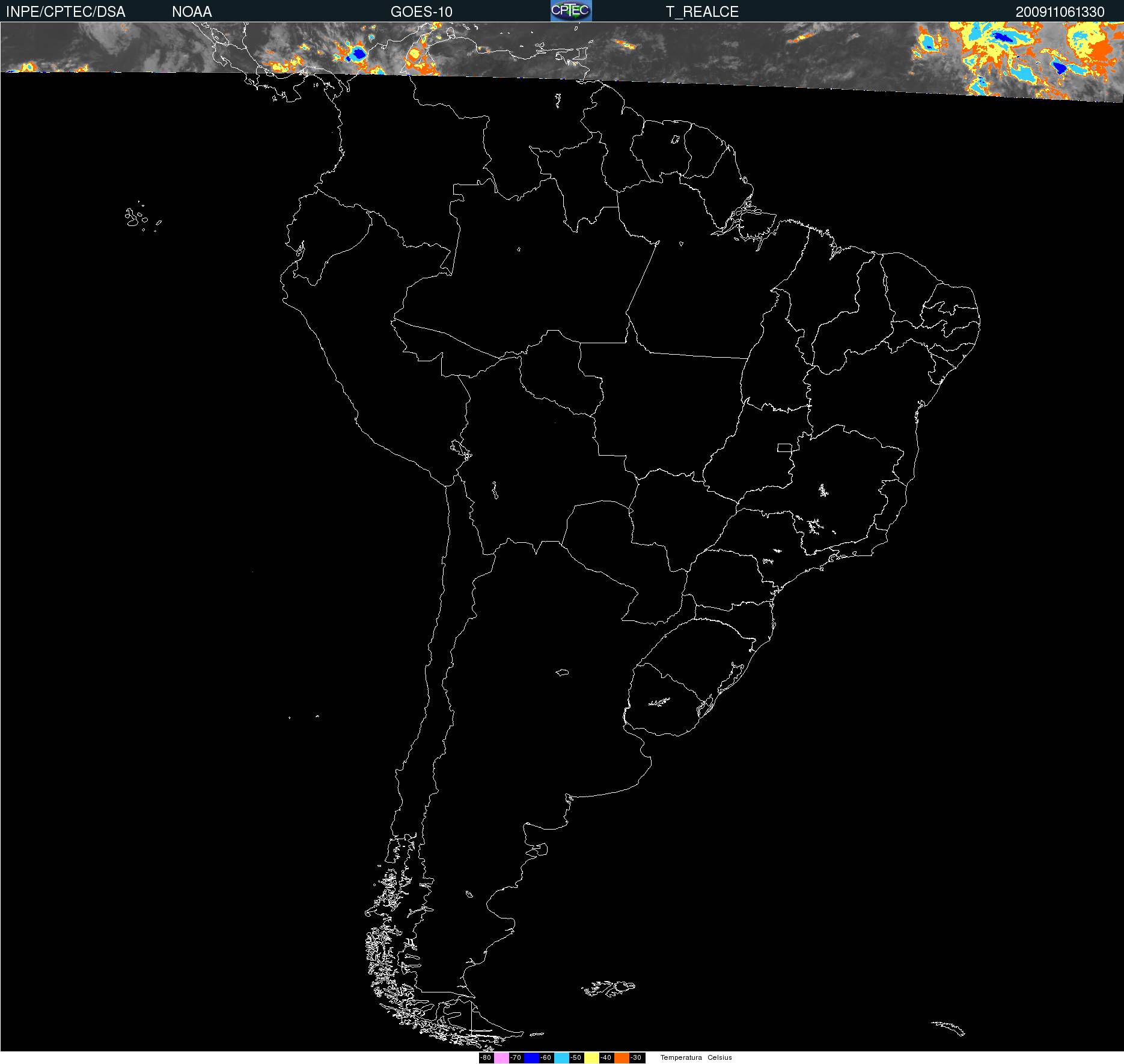Click the Celsius unit label

click(719, 1057)
